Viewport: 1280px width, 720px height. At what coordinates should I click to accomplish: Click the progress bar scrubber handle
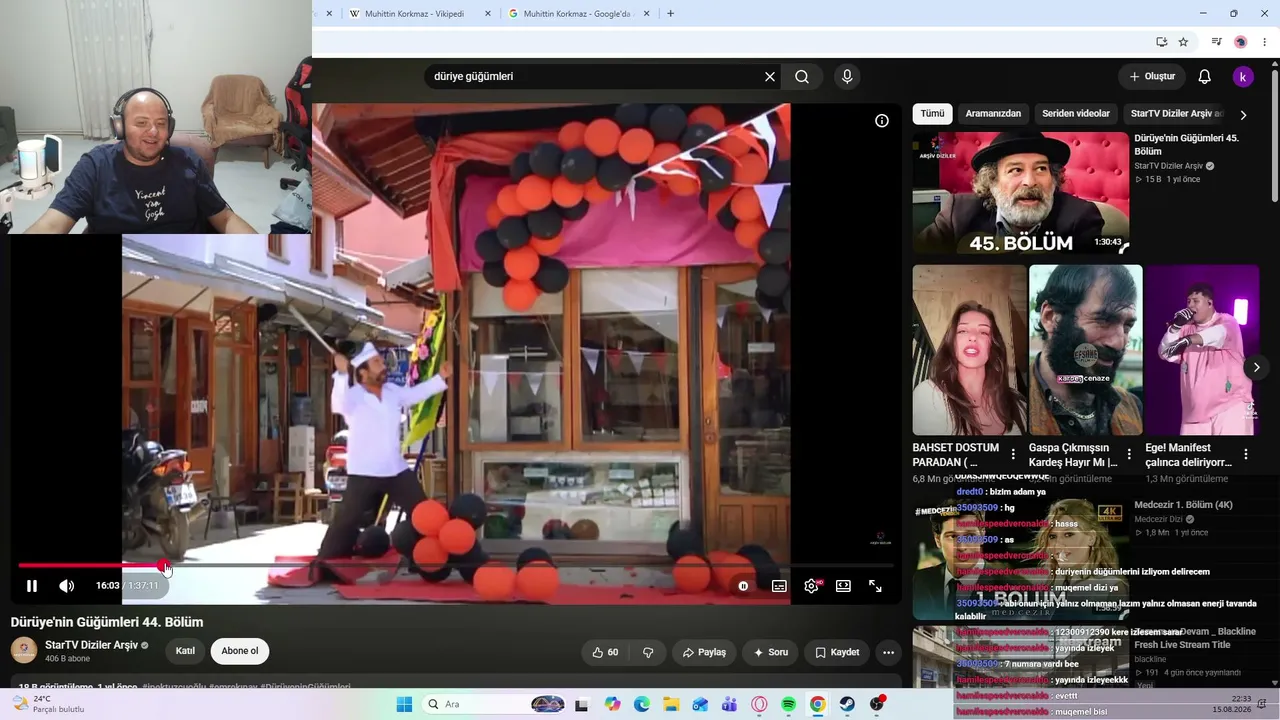click(164, 566)
